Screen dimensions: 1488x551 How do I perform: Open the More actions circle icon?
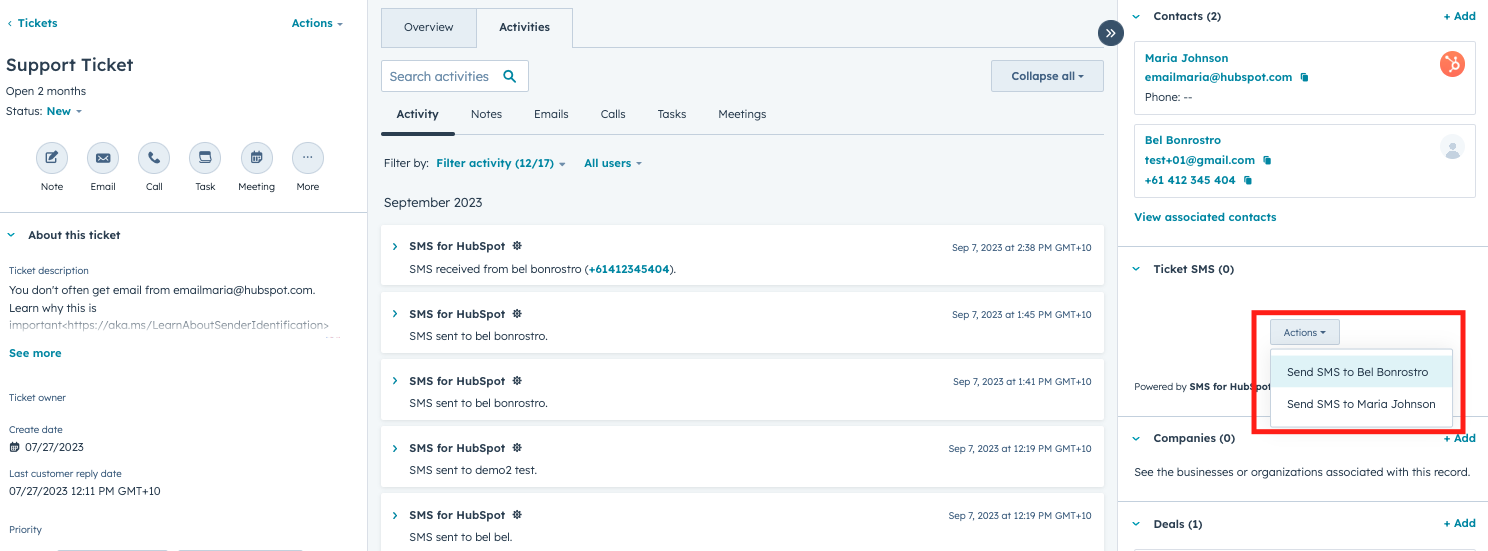(308, 158)
